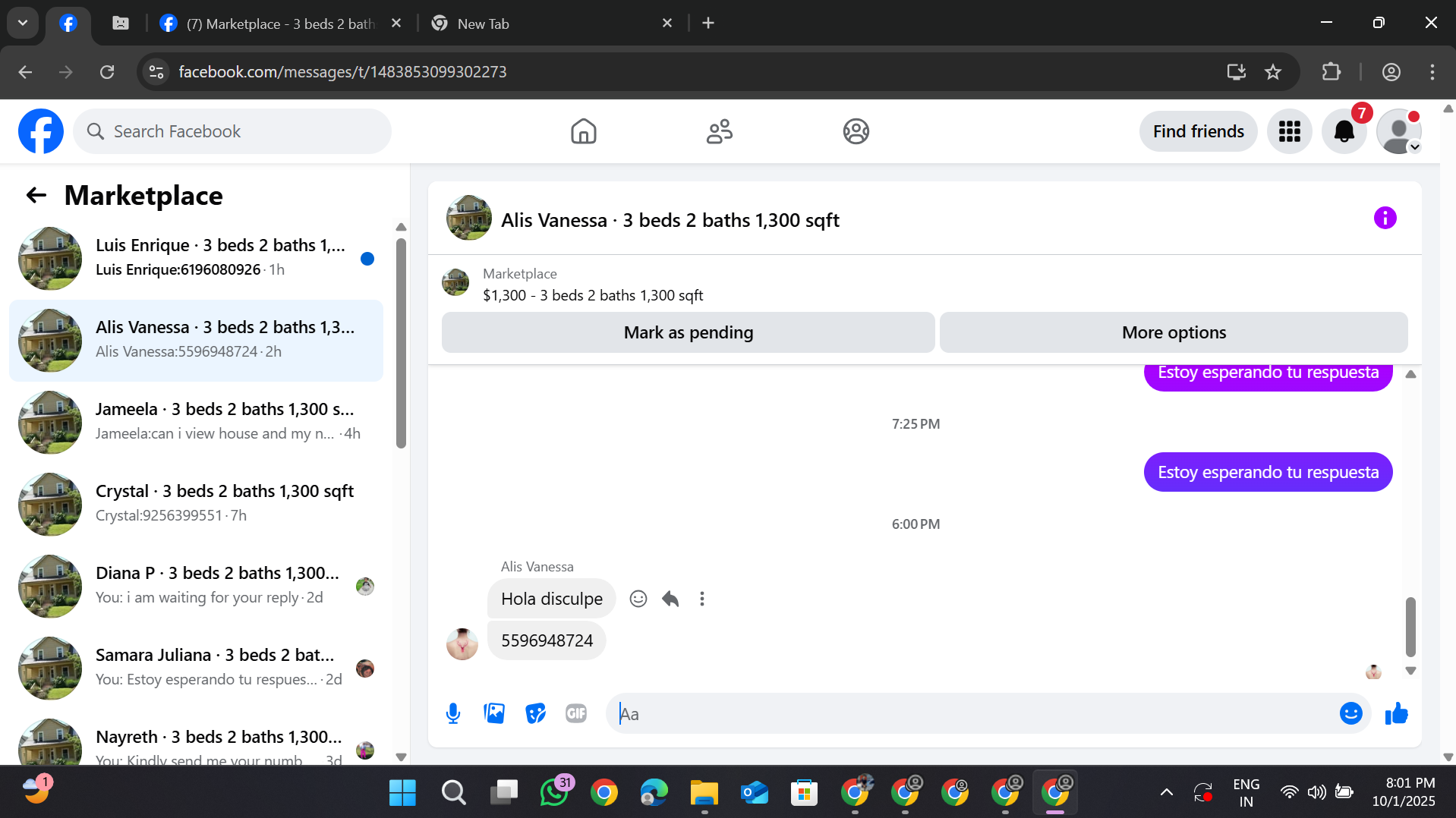Focus the Search Facebook field
Image resolution: width=1456 pixels, height=818 pixels.
click(x=232, y=131)
